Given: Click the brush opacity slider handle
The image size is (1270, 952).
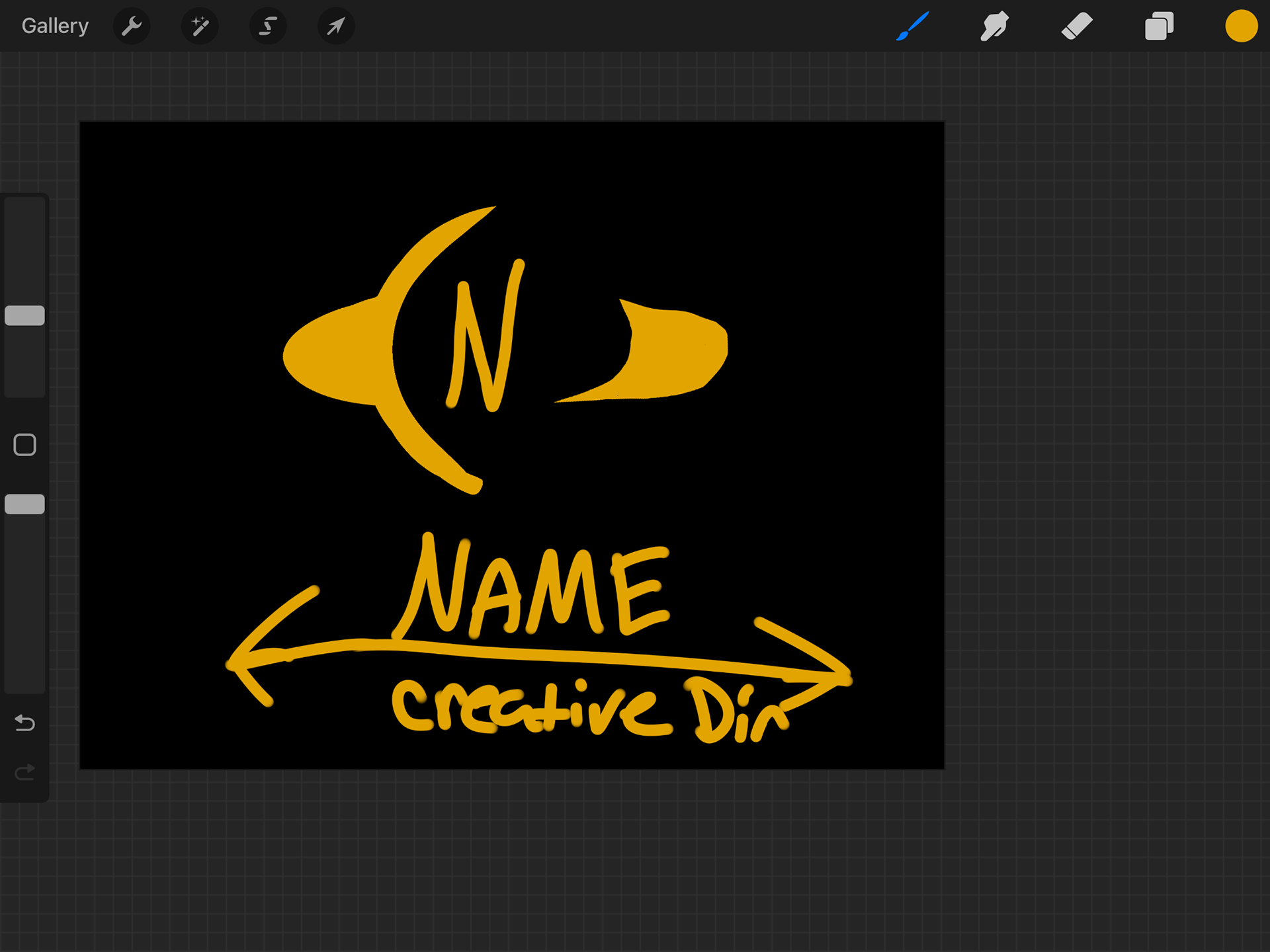Looking at the screenshot, I should point(25,504).
